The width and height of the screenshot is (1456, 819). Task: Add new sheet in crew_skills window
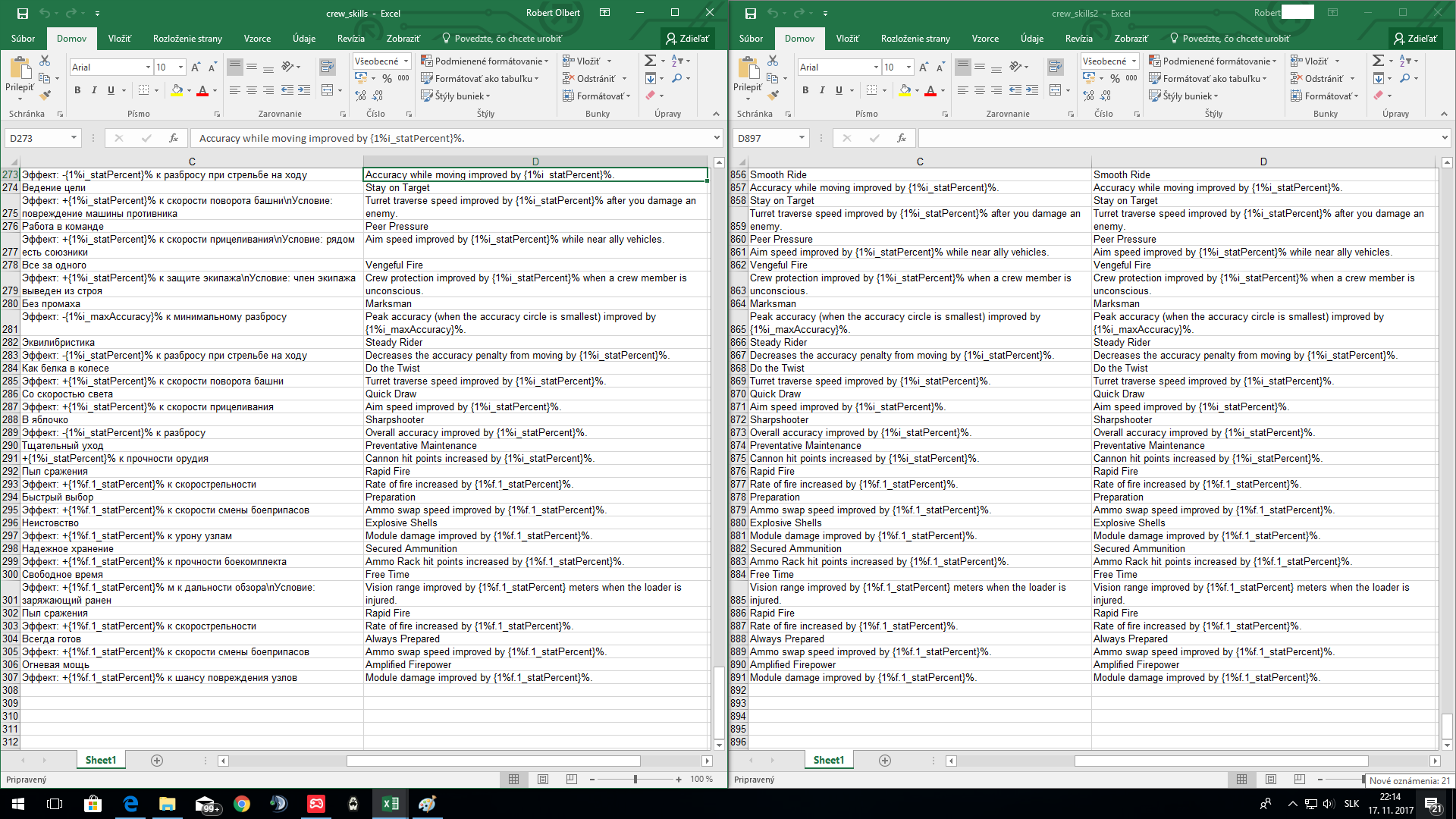pyautogui.click(x=157, y=760)
